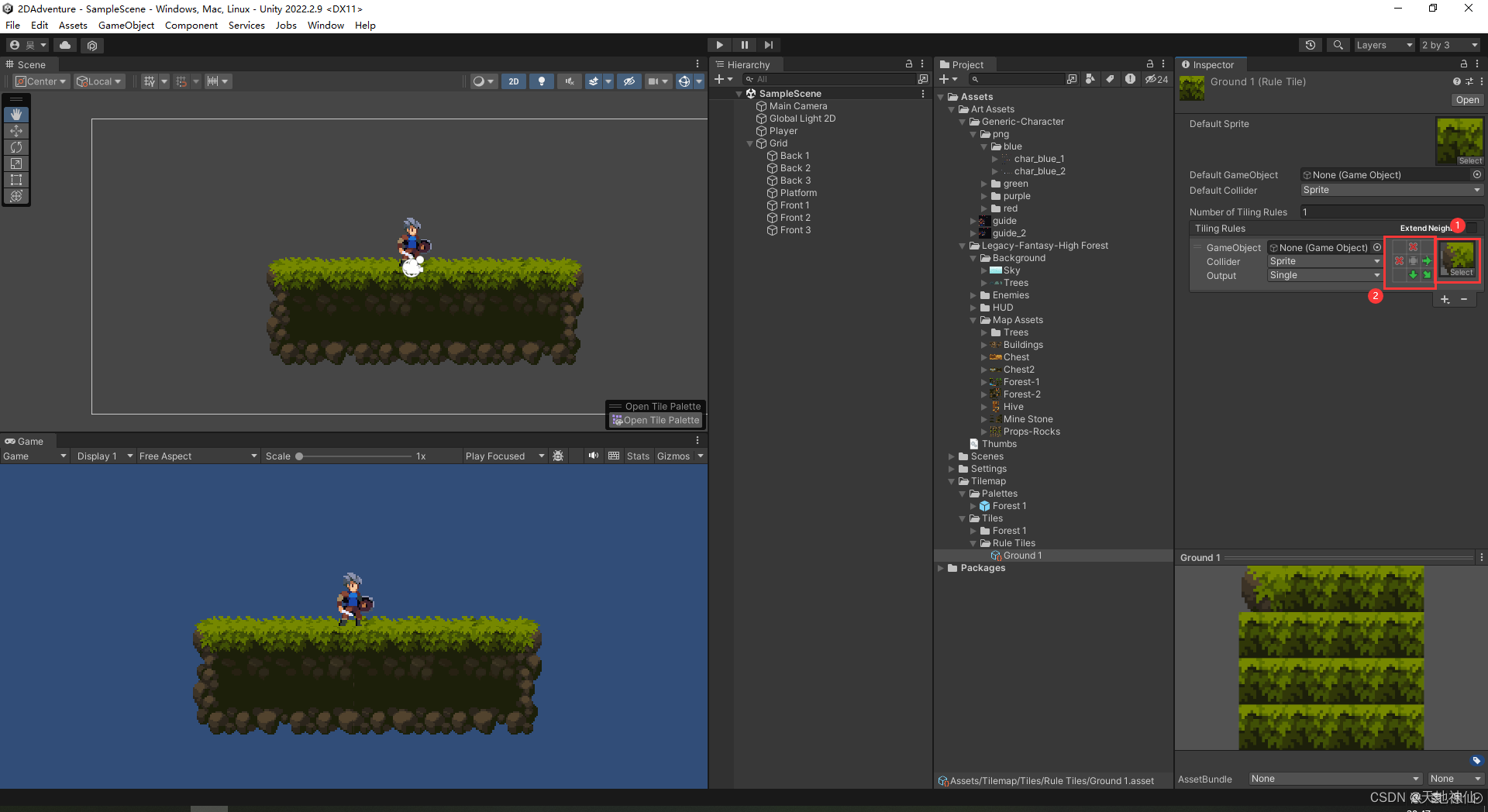Toggle scene effects (skybox, fog) icon

(594, 81)
